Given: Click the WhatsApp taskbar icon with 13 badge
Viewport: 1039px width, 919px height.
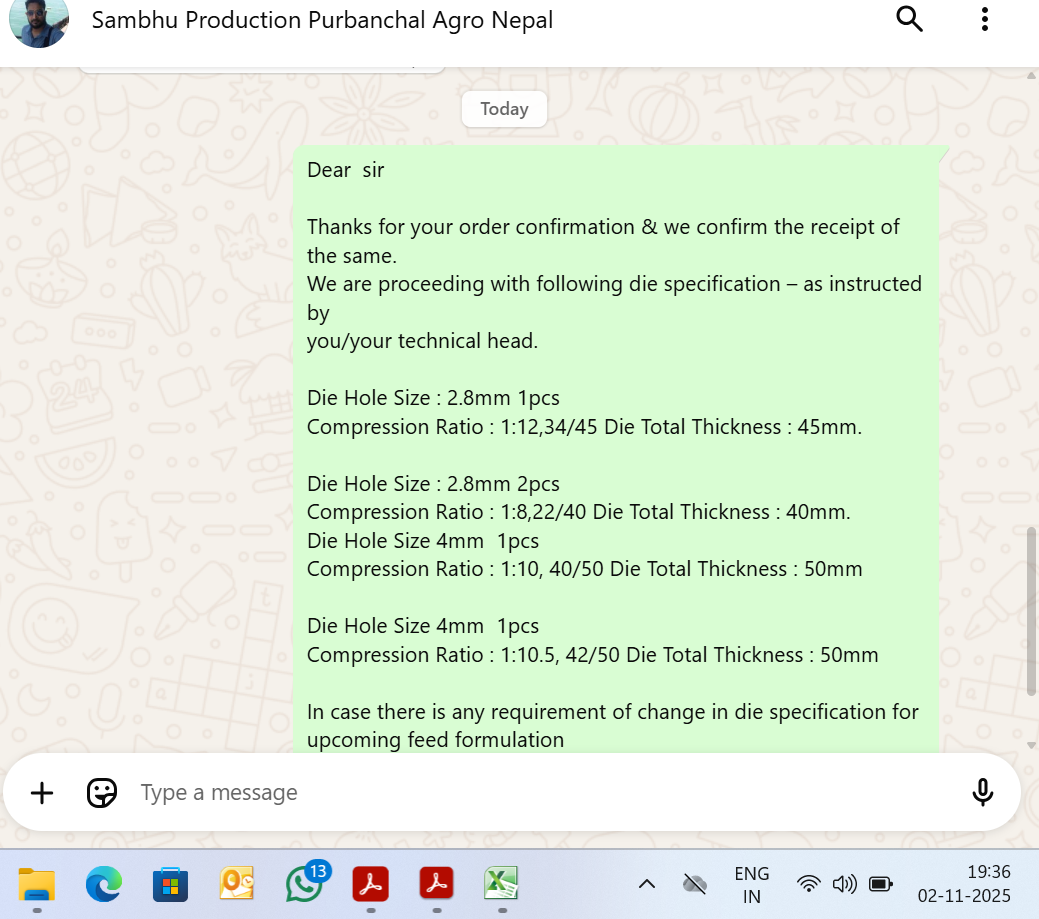Looking at the screenshot, I should click(x=305, y=883).
